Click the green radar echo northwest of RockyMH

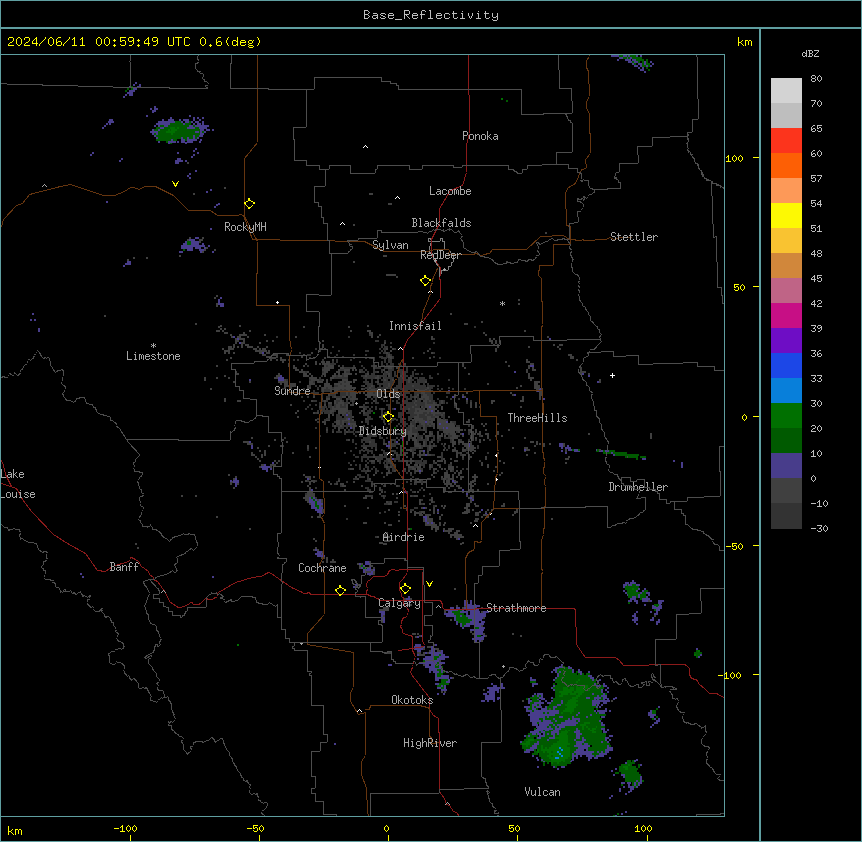(x=179, y=131)
